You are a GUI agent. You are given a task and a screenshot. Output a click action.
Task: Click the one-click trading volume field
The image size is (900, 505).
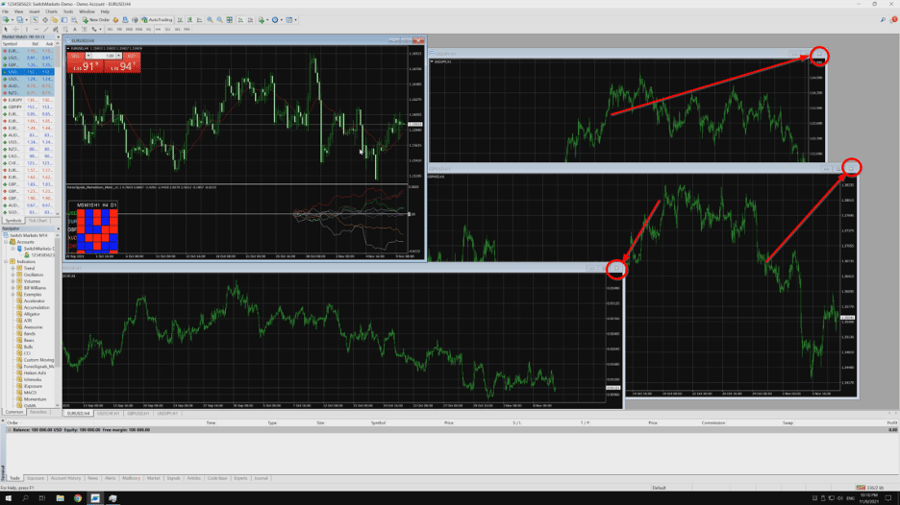click(x=106, y=56)
